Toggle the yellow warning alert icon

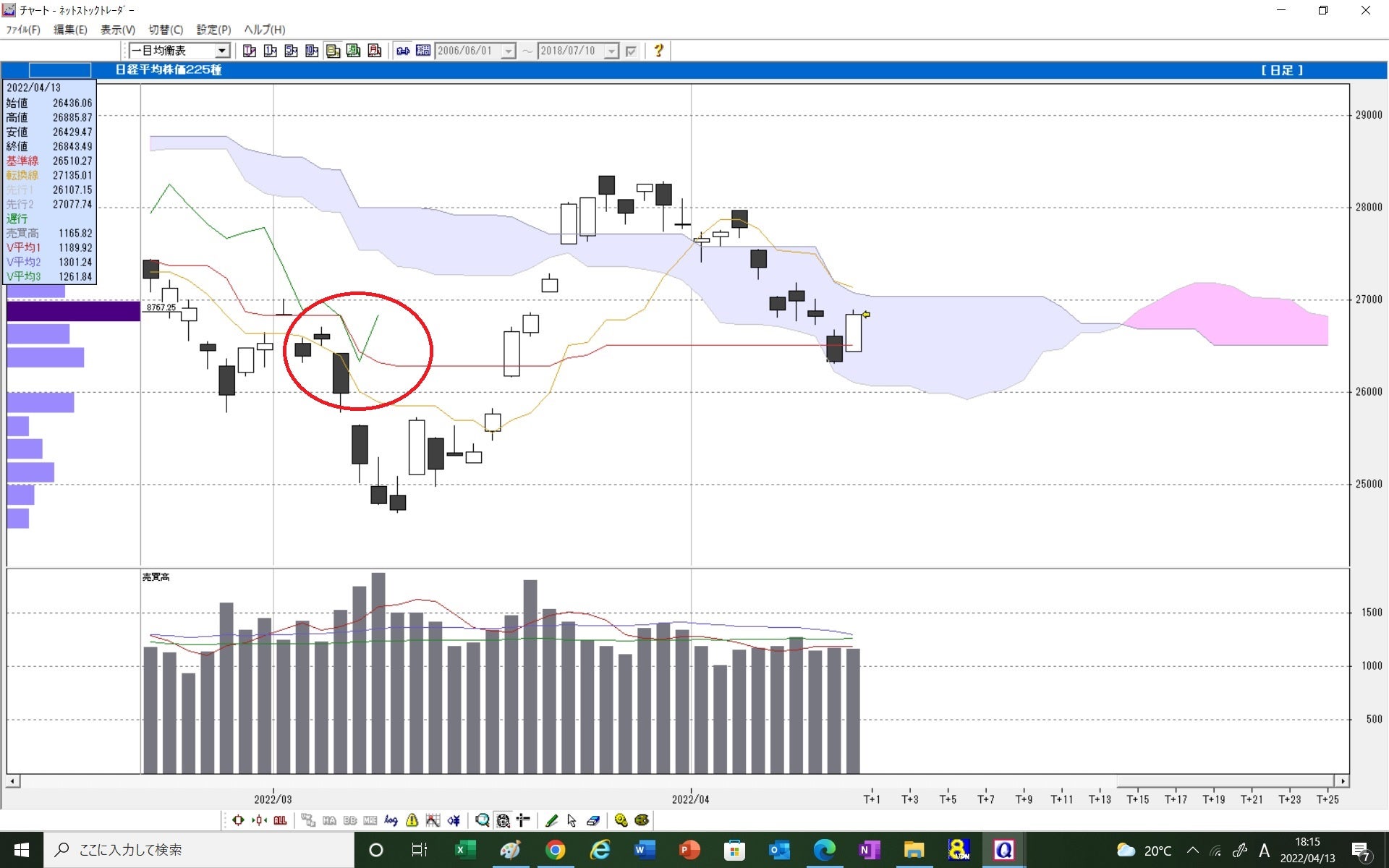pyautogui.click(x=412, y=820)
